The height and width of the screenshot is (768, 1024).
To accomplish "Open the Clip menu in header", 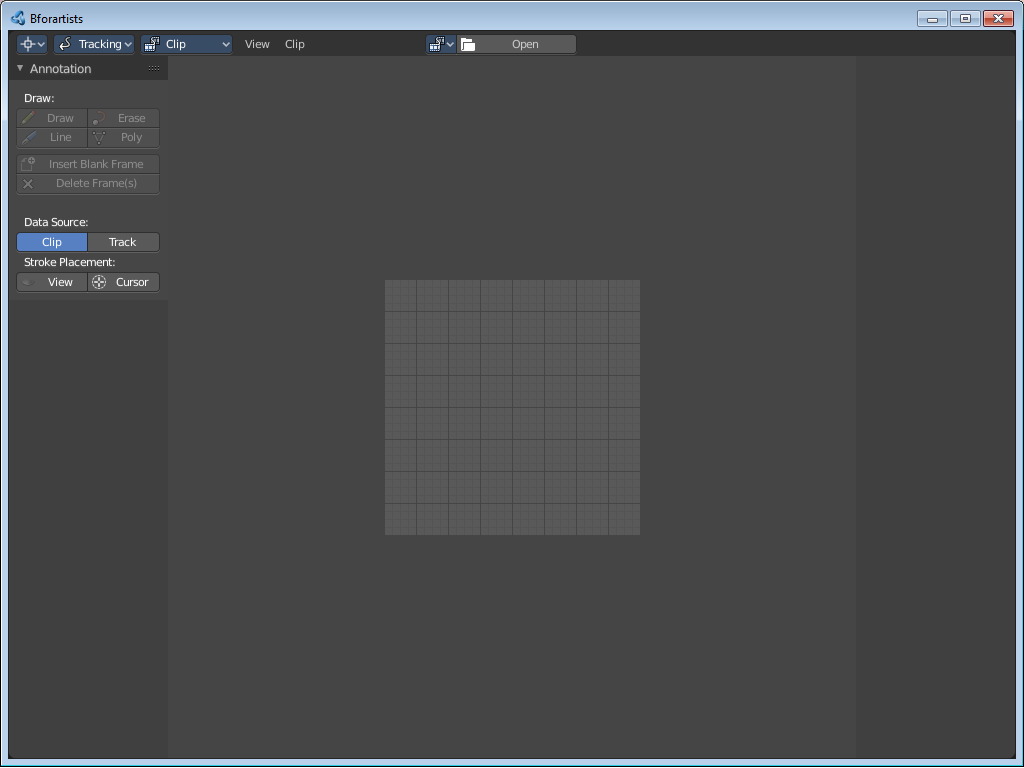I will 295,44.
